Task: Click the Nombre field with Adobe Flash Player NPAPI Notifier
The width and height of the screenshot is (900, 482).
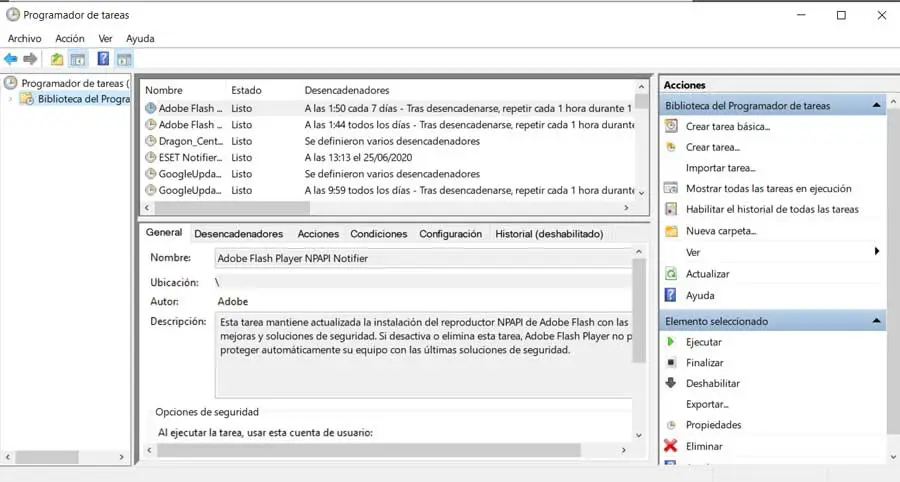Action: (x=424, y=258)
